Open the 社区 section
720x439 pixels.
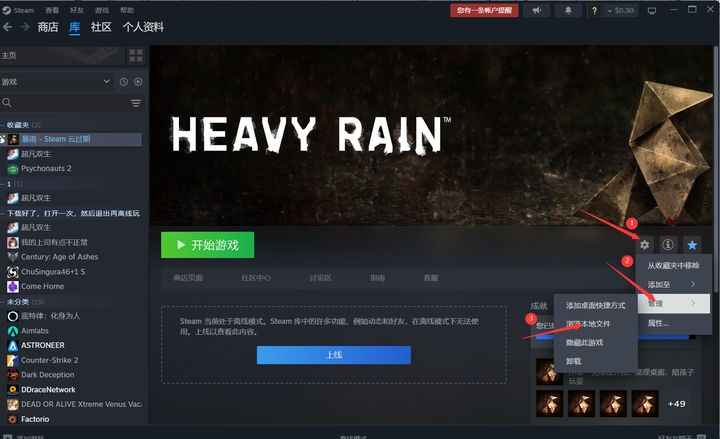101,27
